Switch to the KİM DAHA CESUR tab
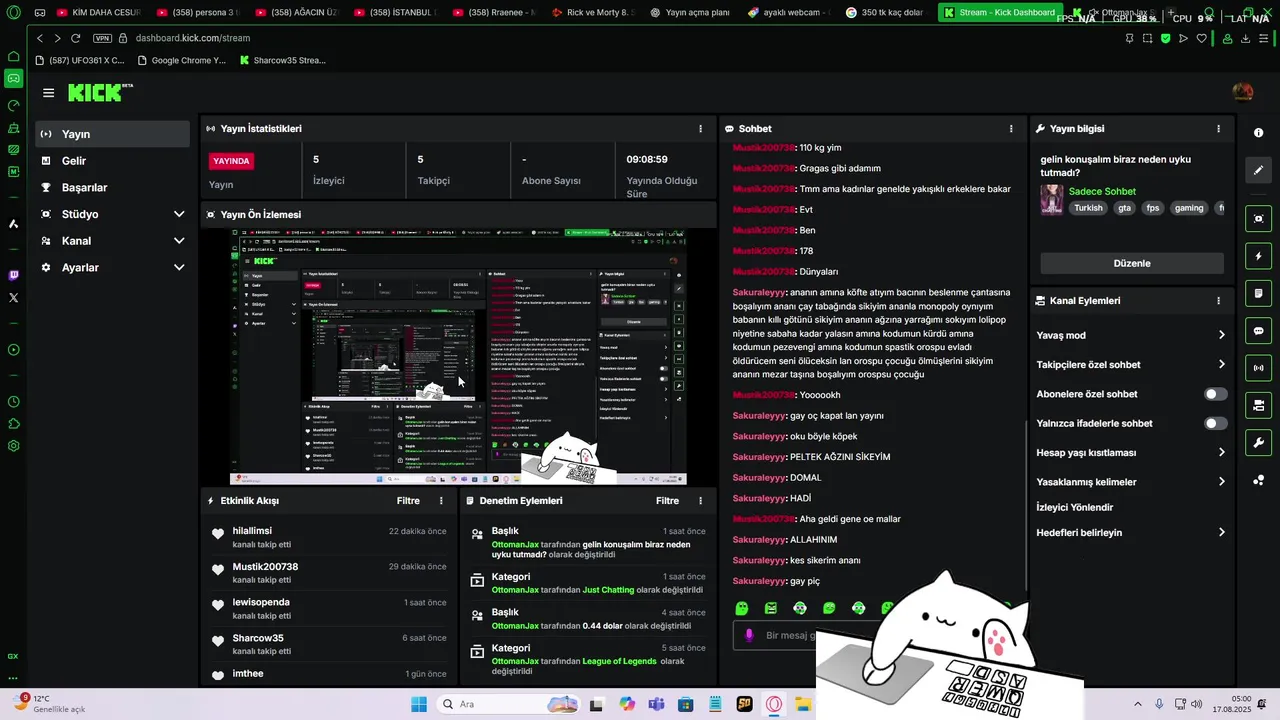1280x720 pixels. (97, 13)
